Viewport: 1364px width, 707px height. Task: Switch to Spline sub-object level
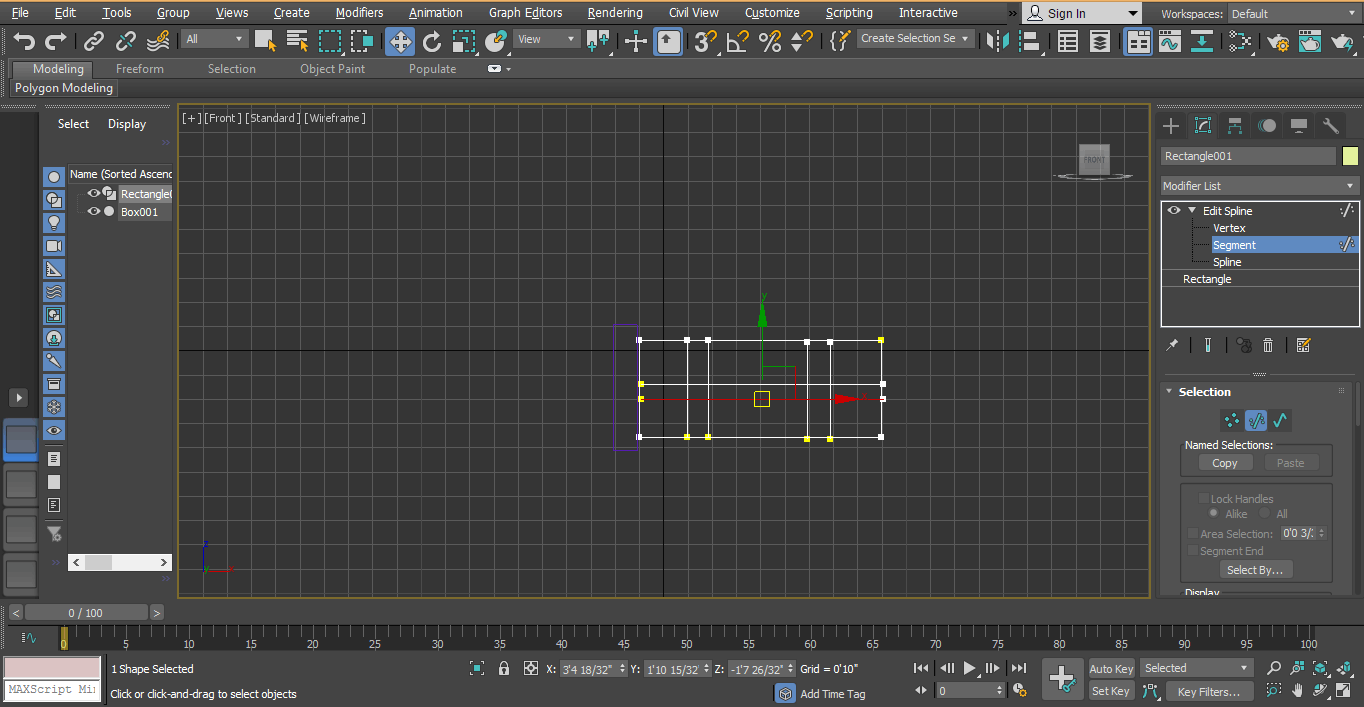[1227, 261]
